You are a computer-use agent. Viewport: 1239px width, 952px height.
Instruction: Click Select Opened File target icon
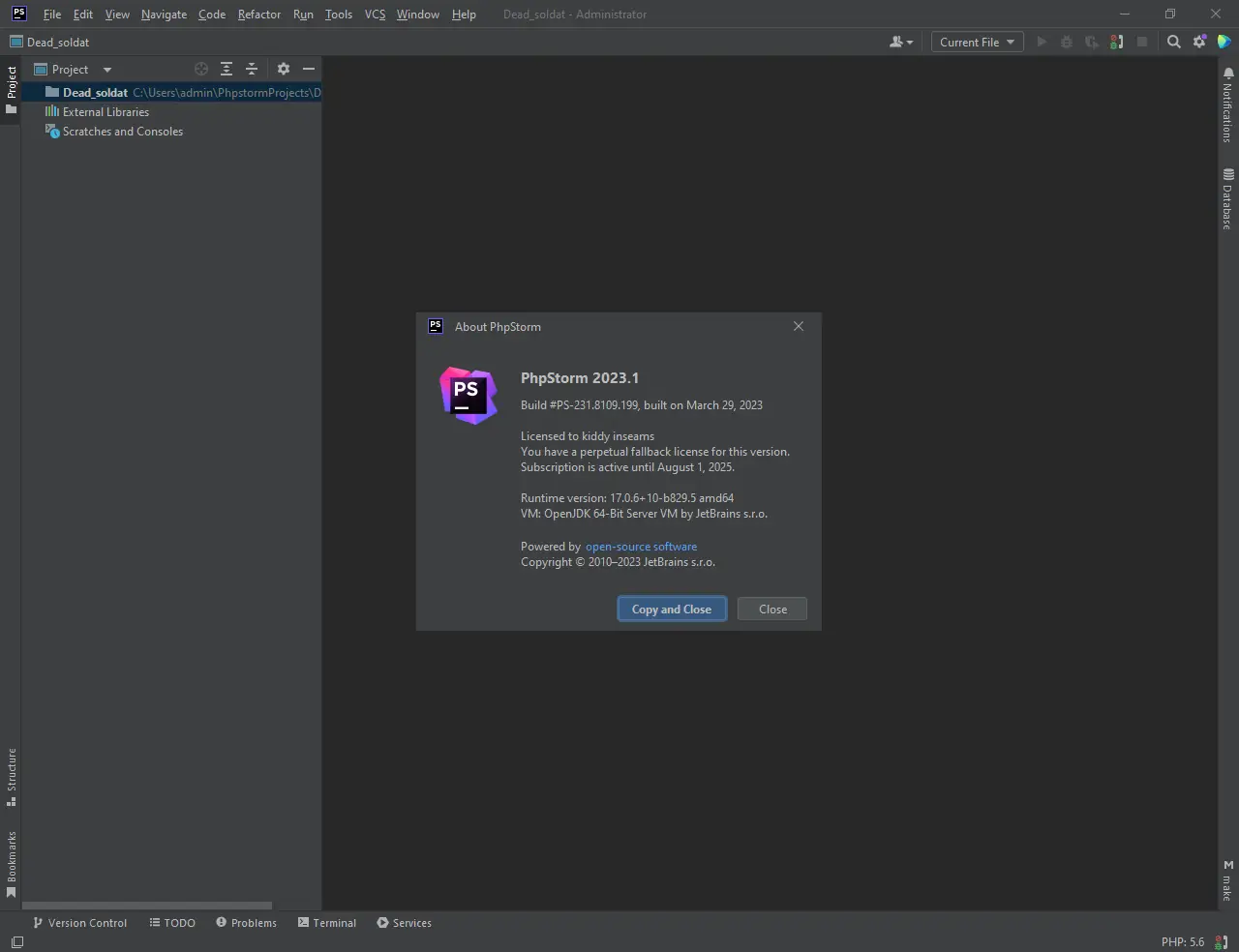point(201,69)
